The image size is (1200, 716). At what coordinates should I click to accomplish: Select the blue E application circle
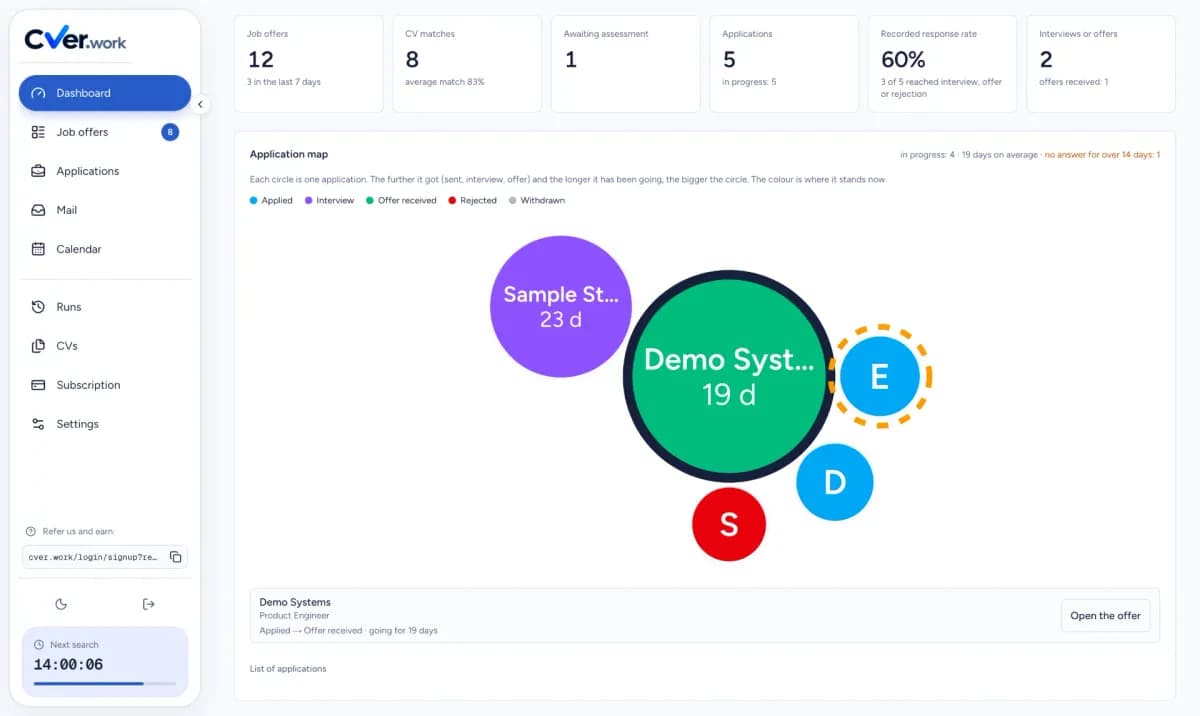pyautogui.click(x=880, y=376)
